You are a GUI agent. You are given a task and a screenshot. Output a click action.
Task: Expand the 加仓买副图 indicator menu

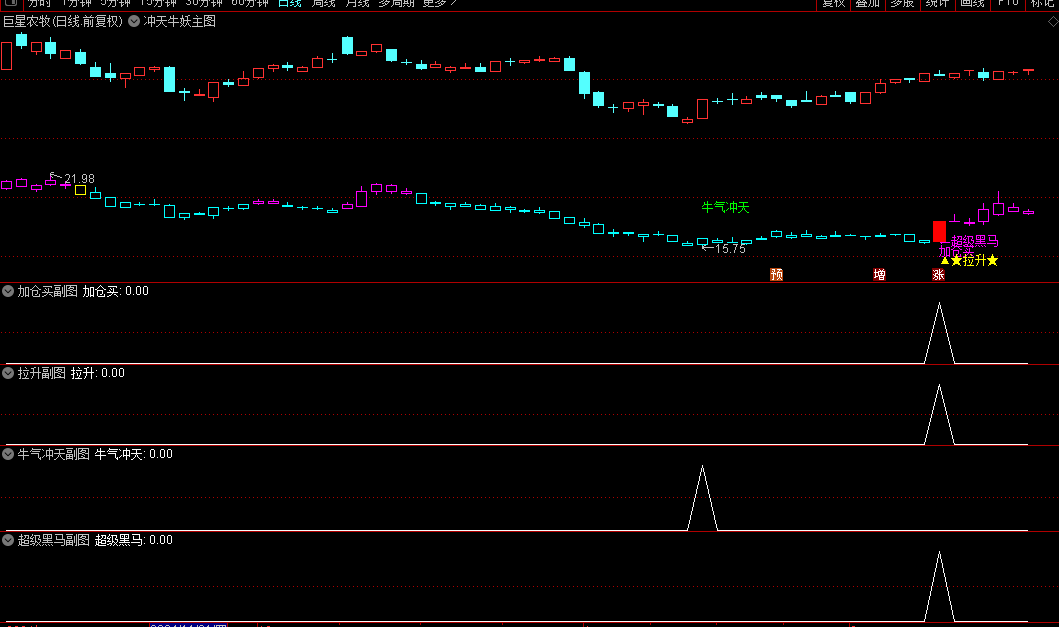click(8, 291)
